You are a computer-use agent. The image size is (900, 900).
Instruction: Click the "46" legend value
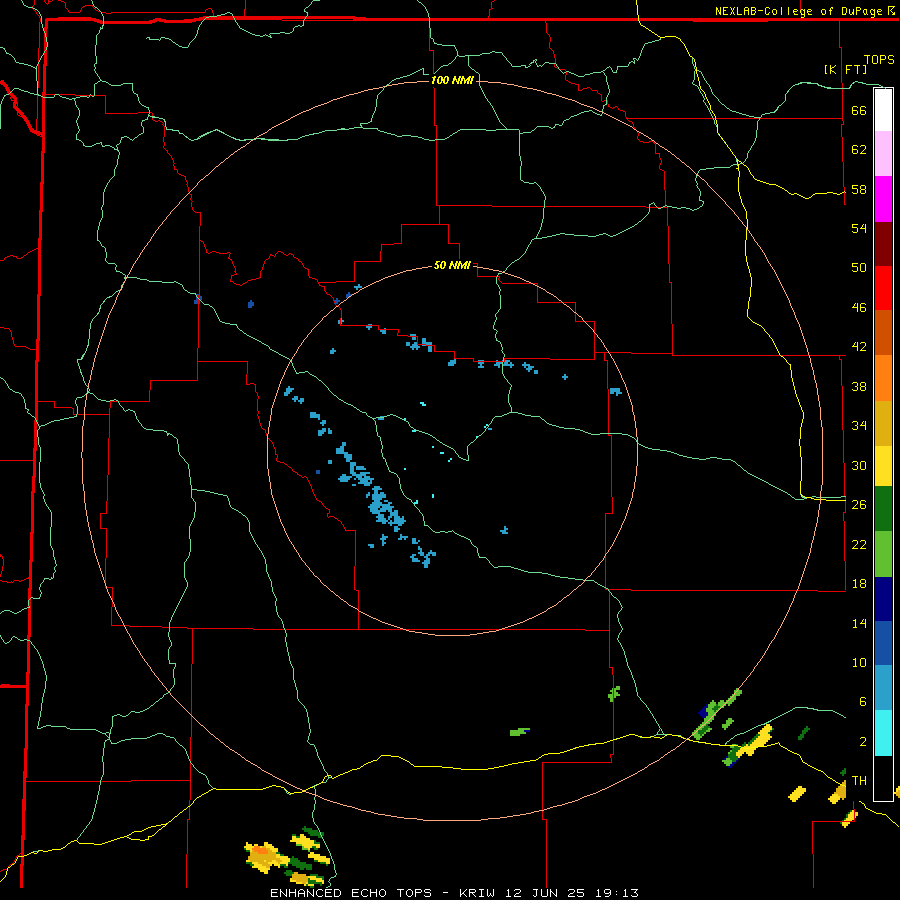pyautogui.click(x=859, y=308)
